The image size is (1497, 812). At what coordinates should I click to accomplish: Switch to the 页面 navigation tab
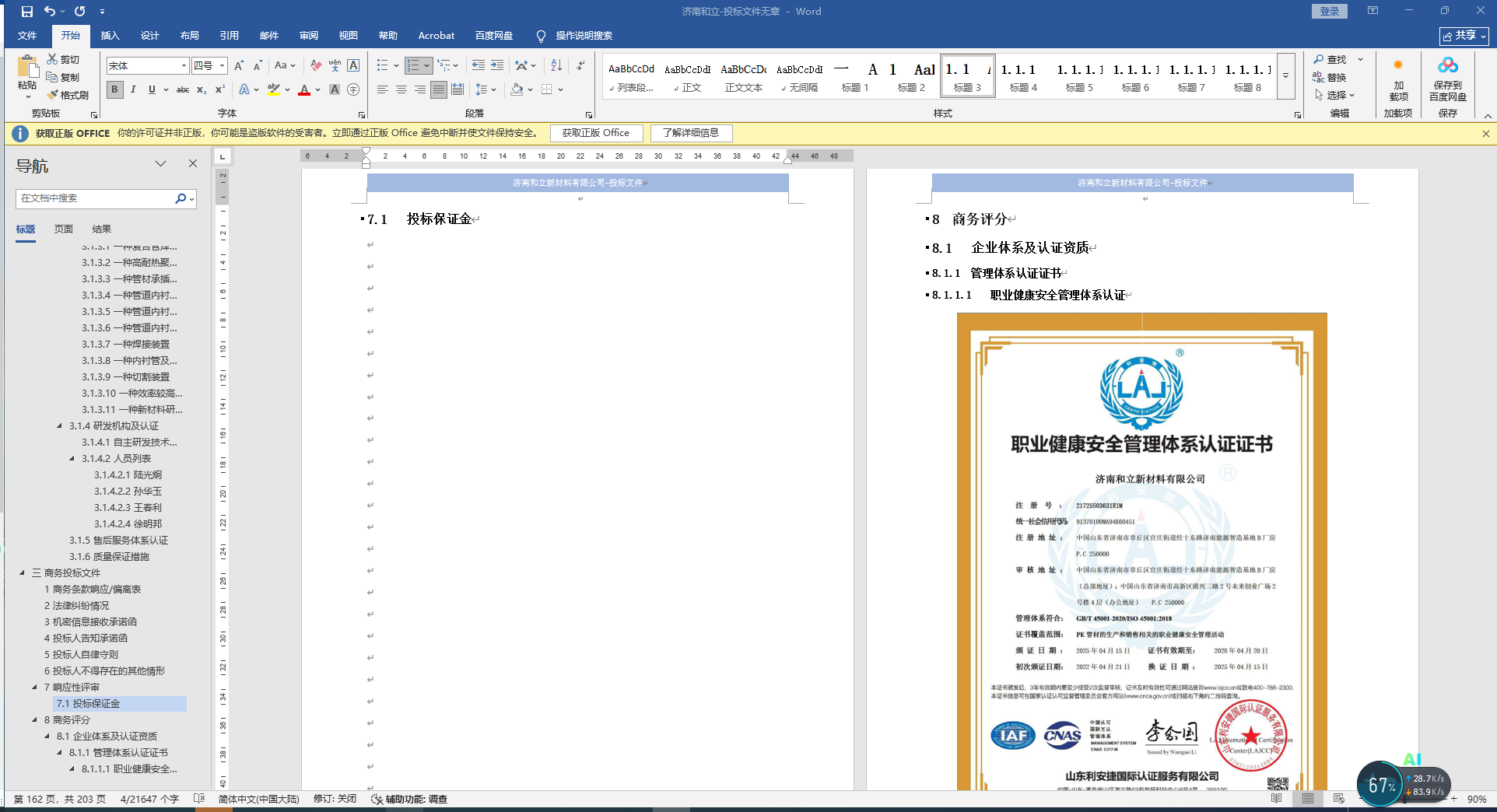pos(64,229)
